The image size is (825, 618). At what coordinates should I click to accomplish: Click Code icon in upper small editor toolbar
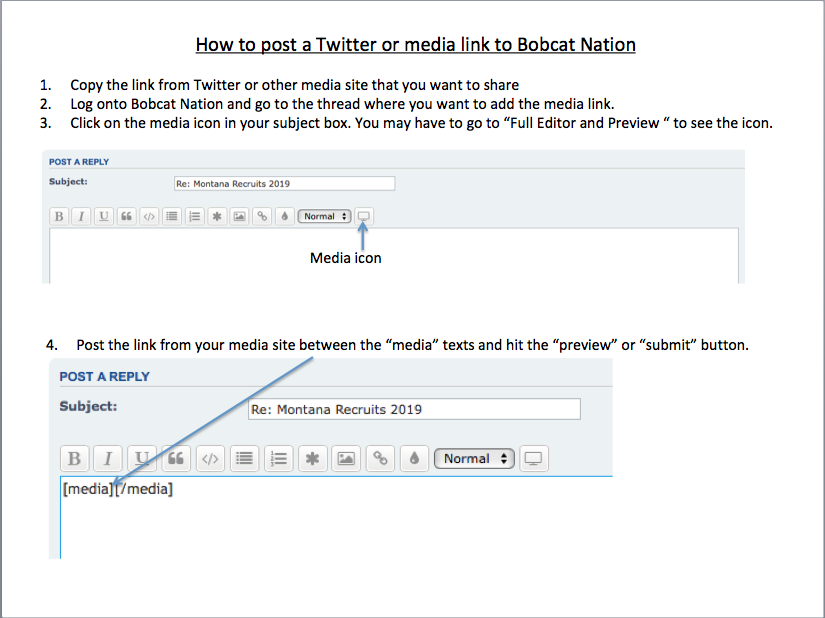click(x=149, y=216)
